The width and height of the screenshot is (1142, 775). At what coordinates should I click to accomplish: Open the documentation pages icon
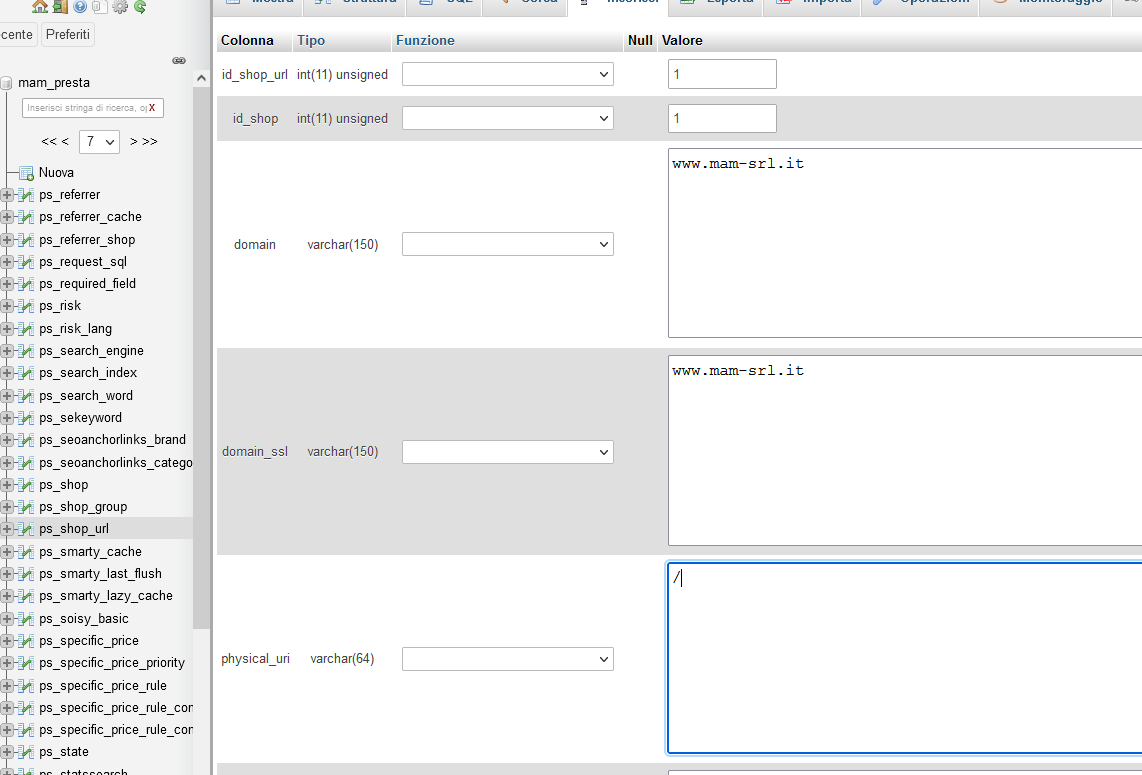coord(100,7)
